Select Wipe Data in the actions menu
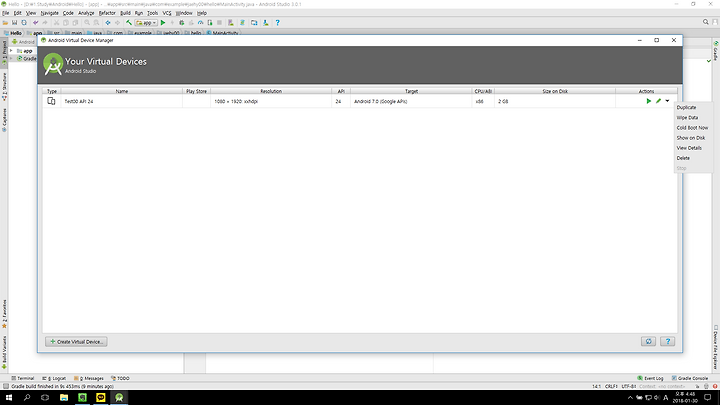The width and height of the screenshot is (720, 405). point(687,118)
